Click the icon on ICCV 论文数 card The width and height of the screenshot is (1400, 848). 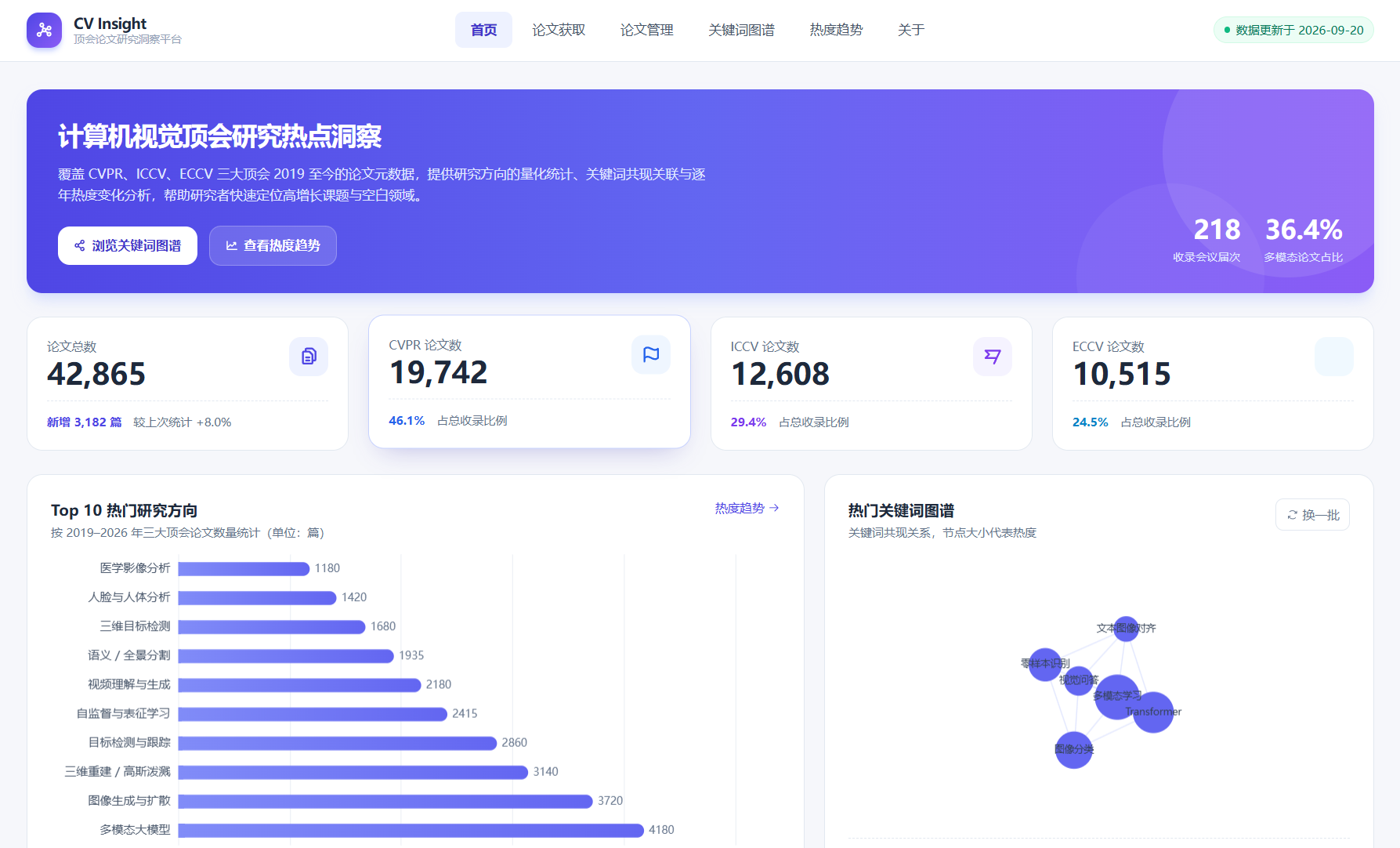click(x=993, y=357)
